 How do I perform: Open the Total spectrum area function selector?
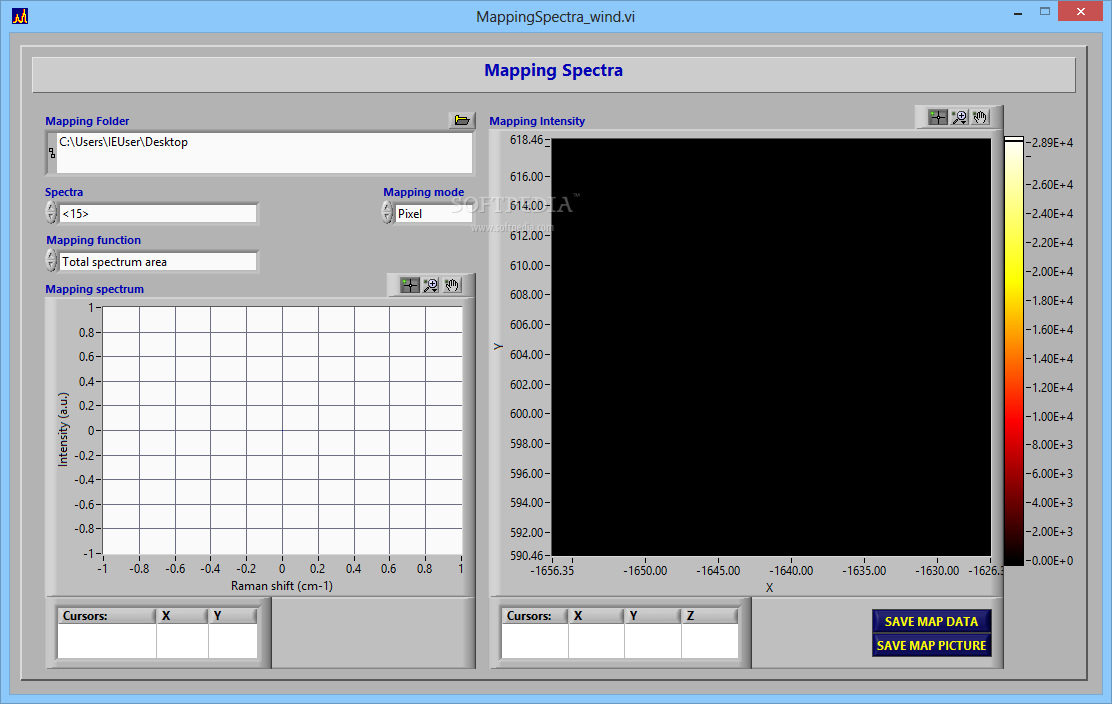(x=158, y=262)
